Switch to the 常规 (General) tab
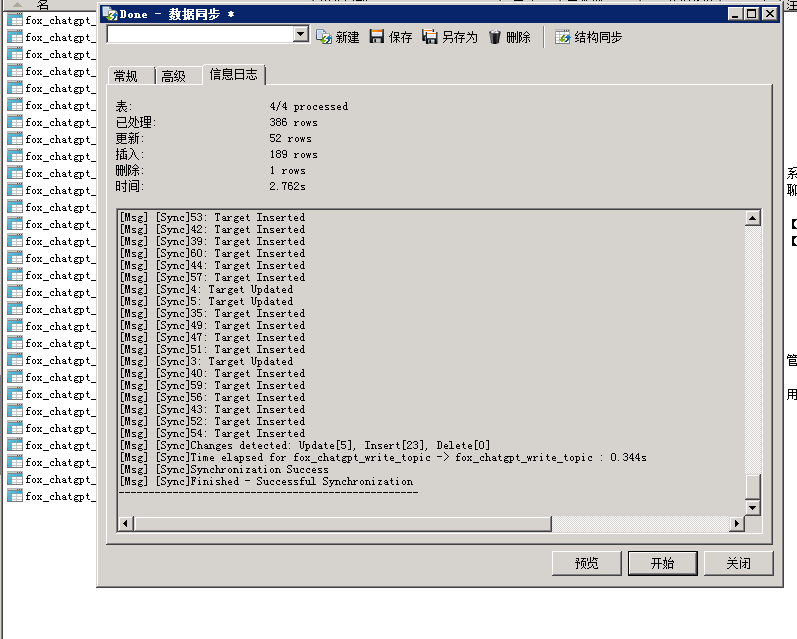 126,76
